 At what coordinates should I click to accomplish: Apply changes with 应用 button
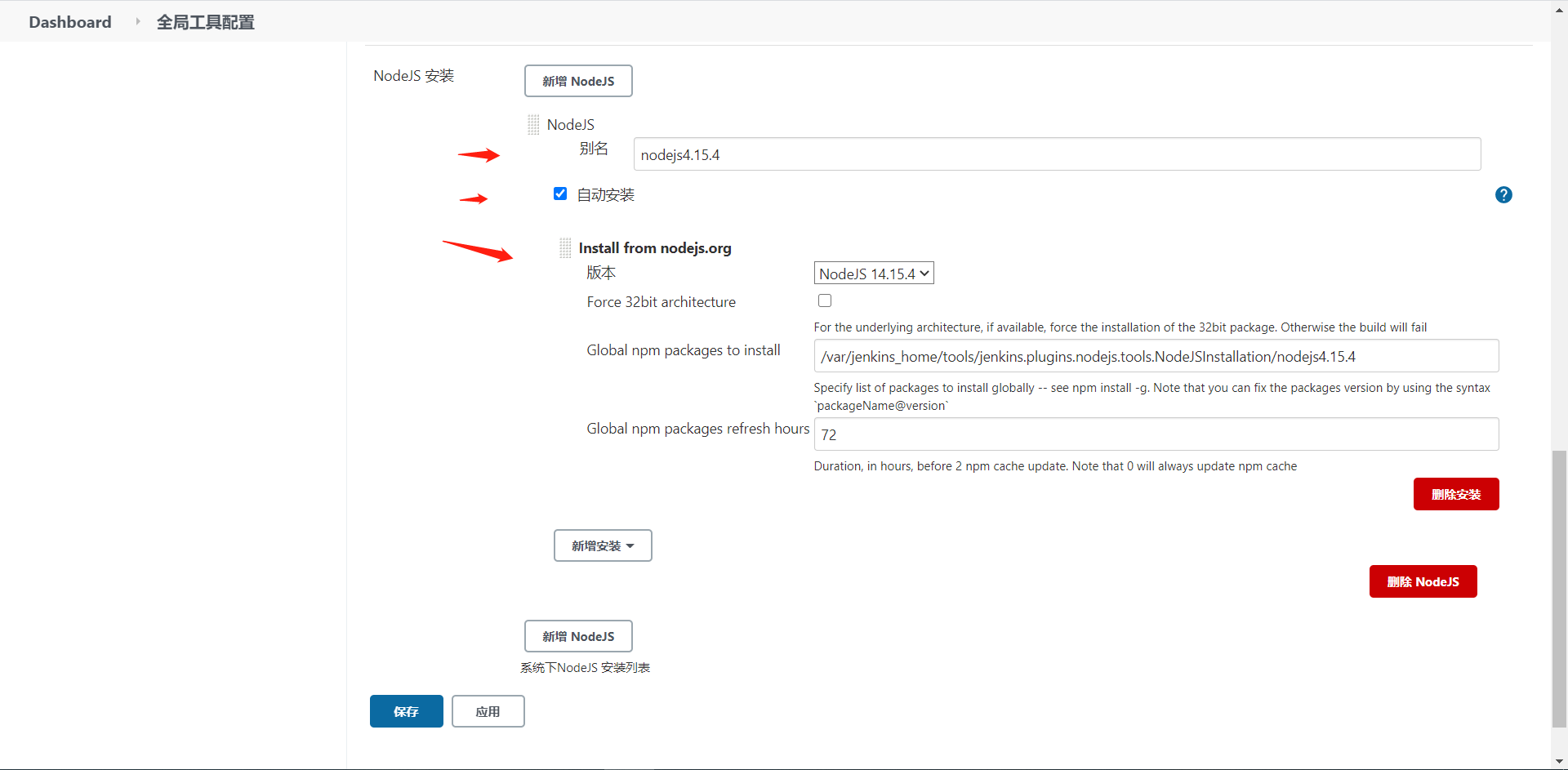pos(488,711)
